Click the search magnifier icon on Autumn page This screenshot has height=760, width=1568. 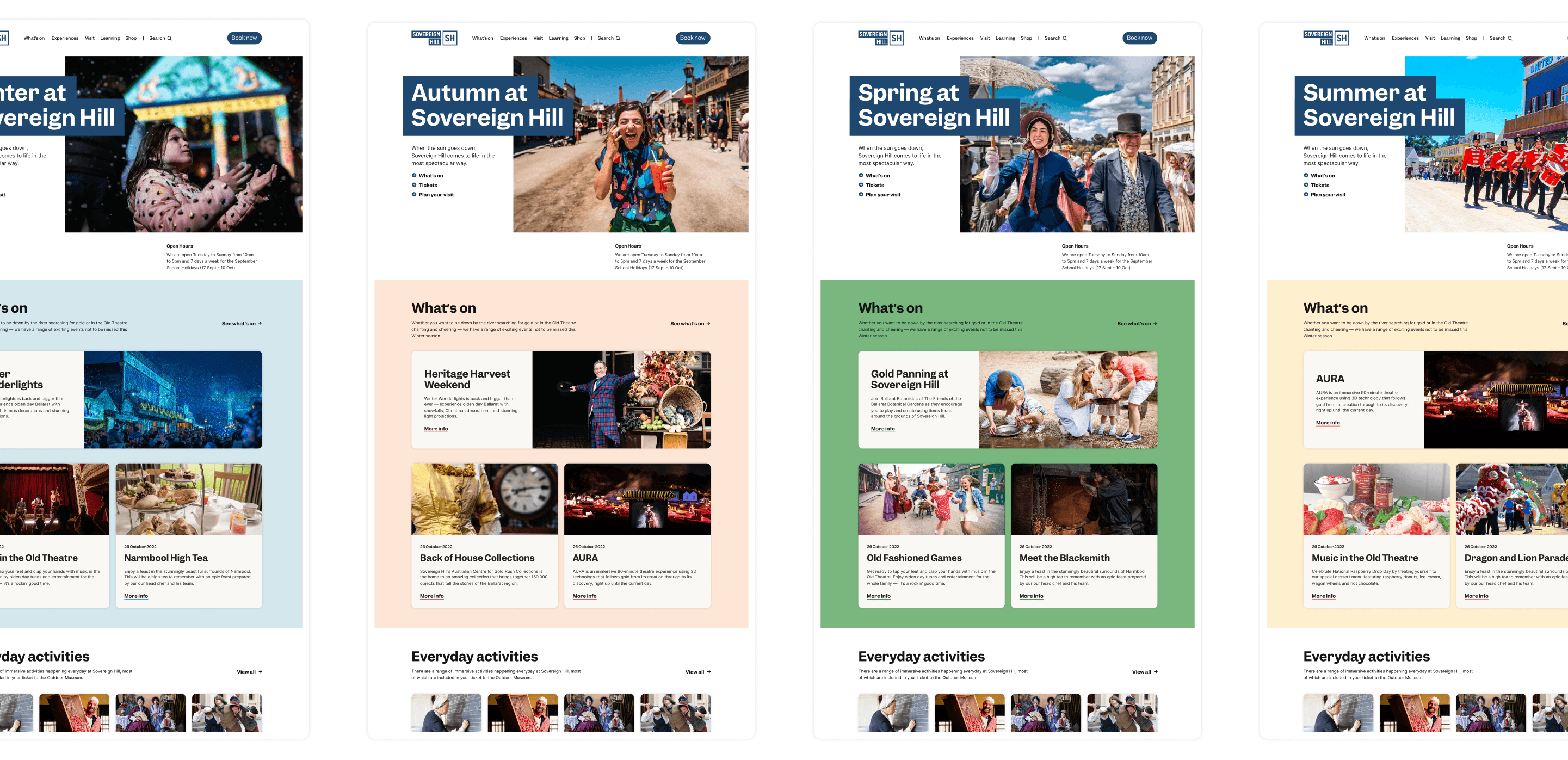point(618,38)
